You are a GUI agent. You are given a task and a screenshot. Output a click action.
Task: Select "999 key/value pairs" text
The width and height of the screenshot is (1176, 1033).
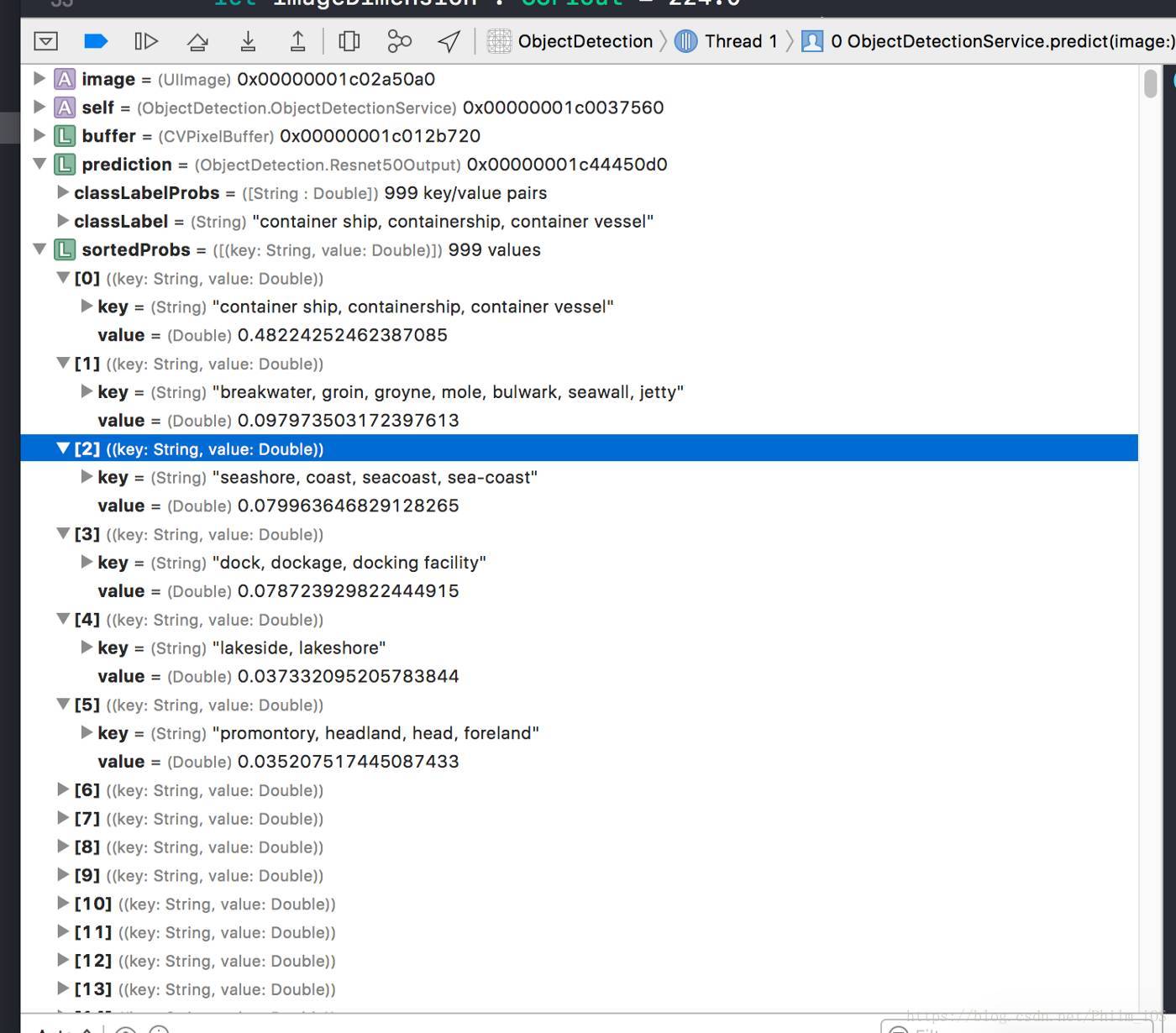(465, 193)
